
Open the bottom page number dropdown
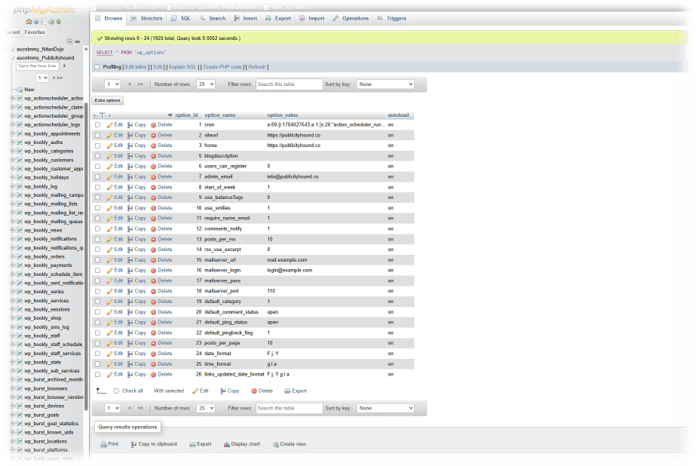tap(112, 408)
